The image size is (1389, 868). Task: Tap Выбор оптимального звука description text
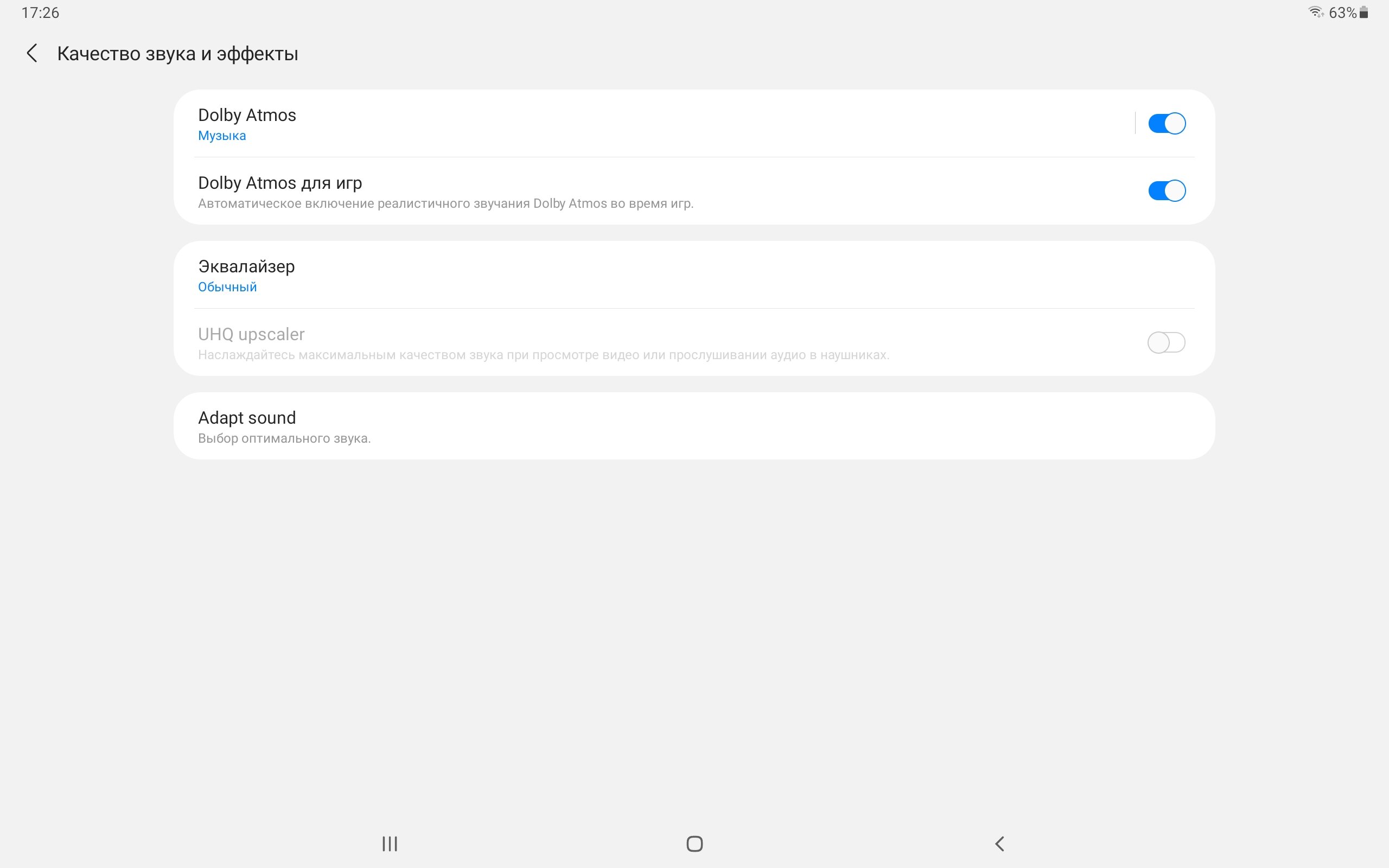coord(285,438)
